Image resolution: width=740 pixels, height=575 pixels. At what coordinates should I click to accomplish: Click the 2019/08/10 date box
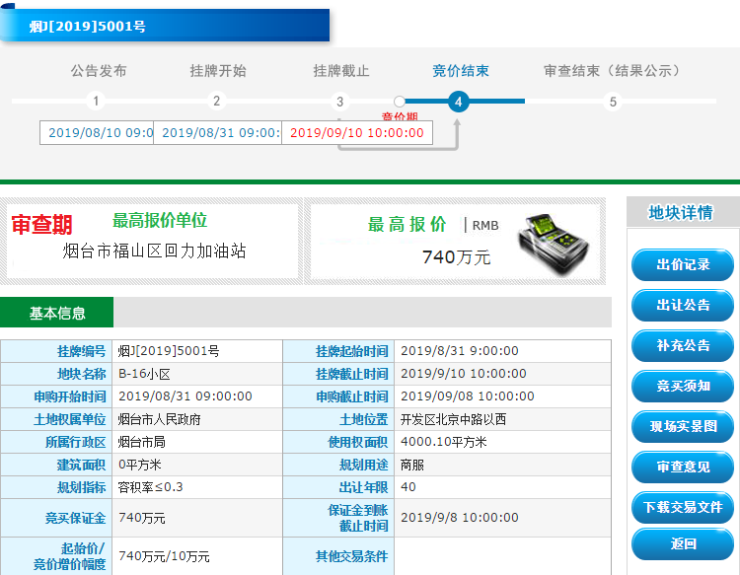97,133
